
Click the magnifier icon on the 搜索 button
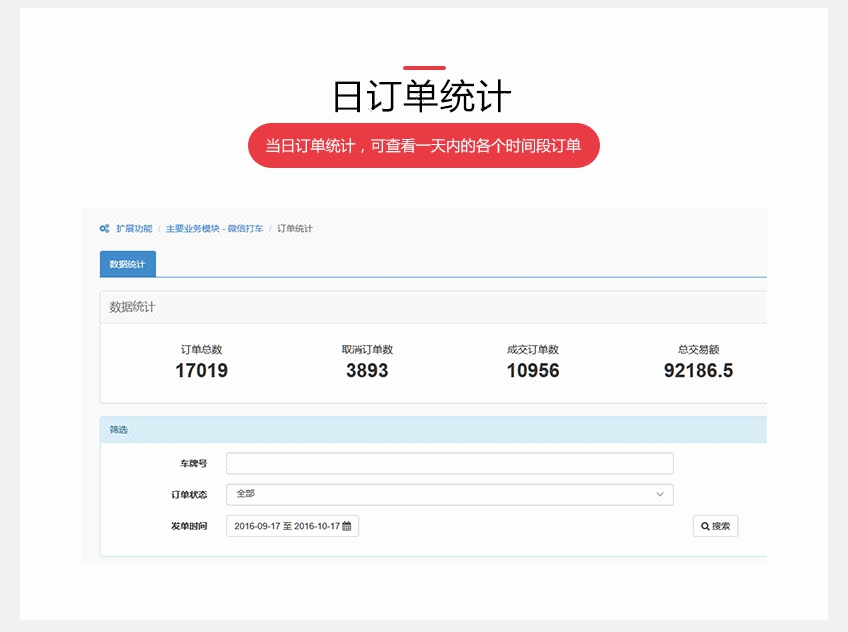pos(705,526)
